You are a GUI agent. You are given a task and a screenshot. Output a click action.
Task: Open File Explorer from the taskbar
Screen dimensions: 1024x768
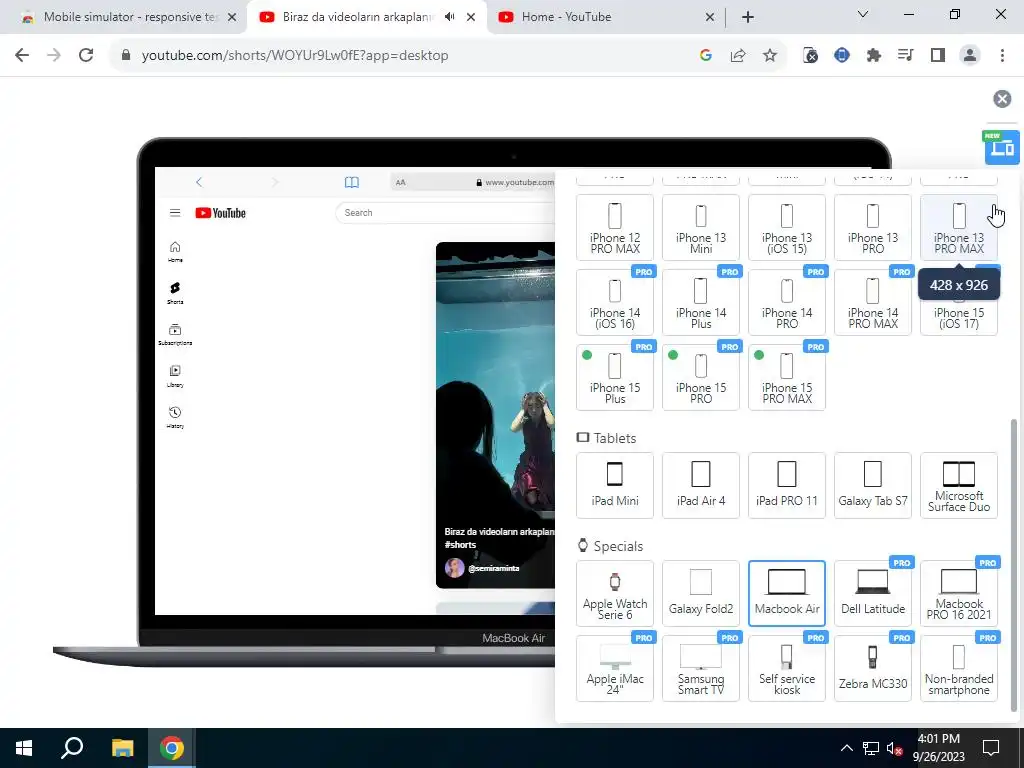tap(122, 748)
